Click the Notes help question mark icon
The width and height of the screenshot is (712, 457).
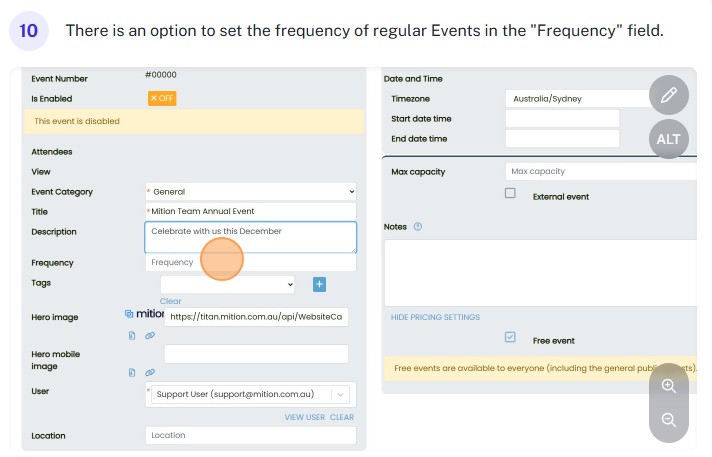(417, 227)
